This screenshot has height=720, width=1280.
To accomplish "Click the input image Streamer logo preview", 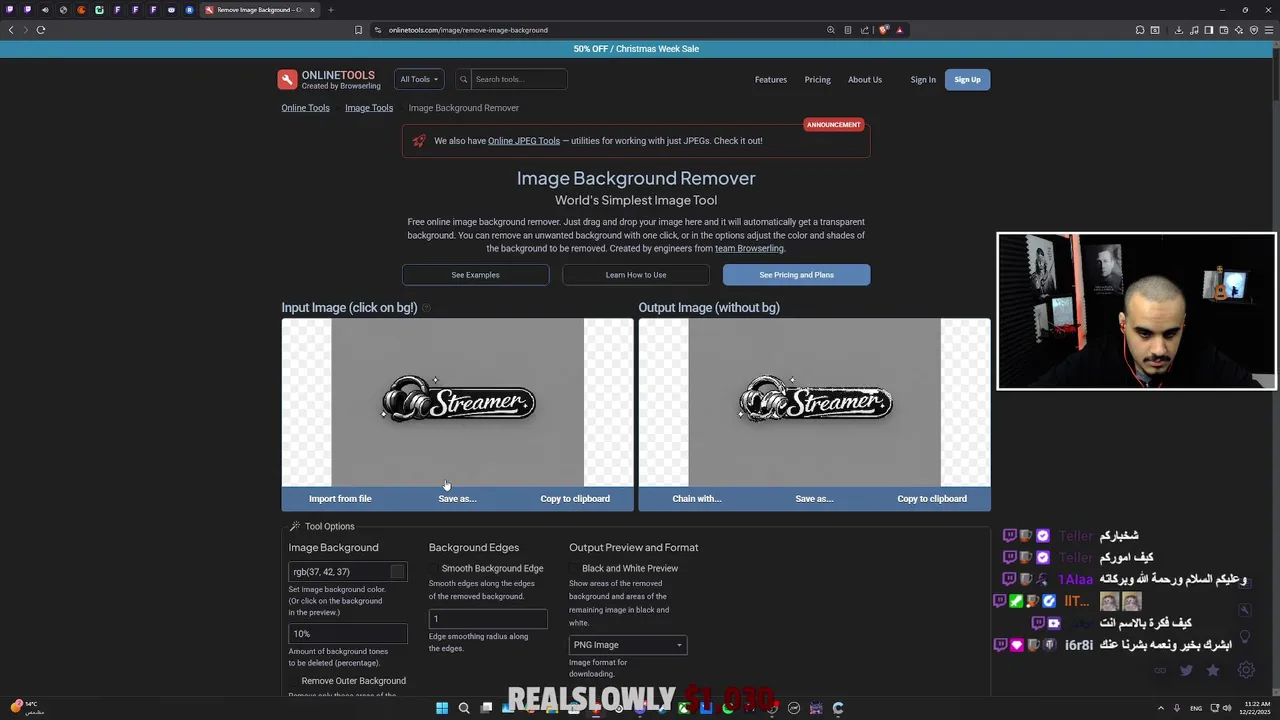I will click(x=458, y=402).
